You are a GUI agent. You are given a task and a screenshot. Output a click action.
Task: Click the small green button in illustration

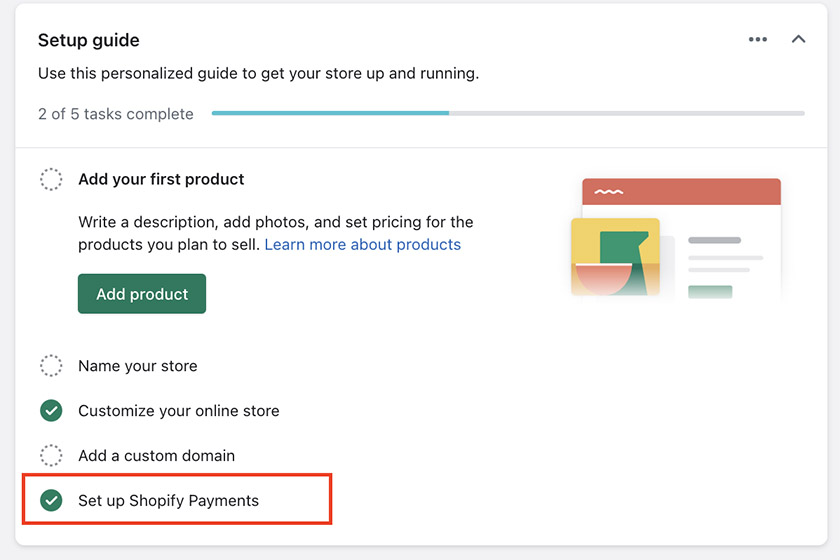710,292
